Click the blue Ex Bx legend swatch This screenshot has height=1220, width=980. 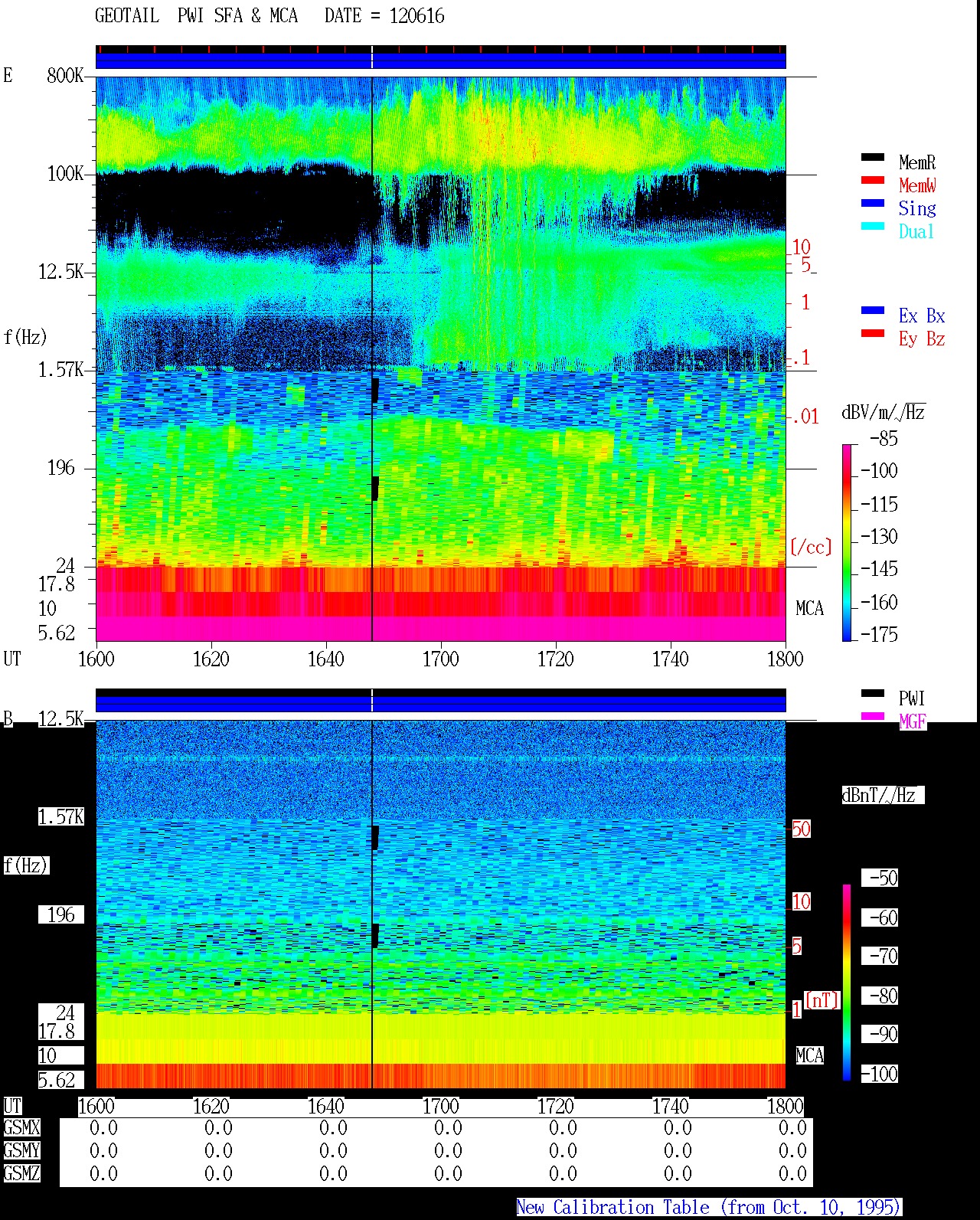click(872, 311)
